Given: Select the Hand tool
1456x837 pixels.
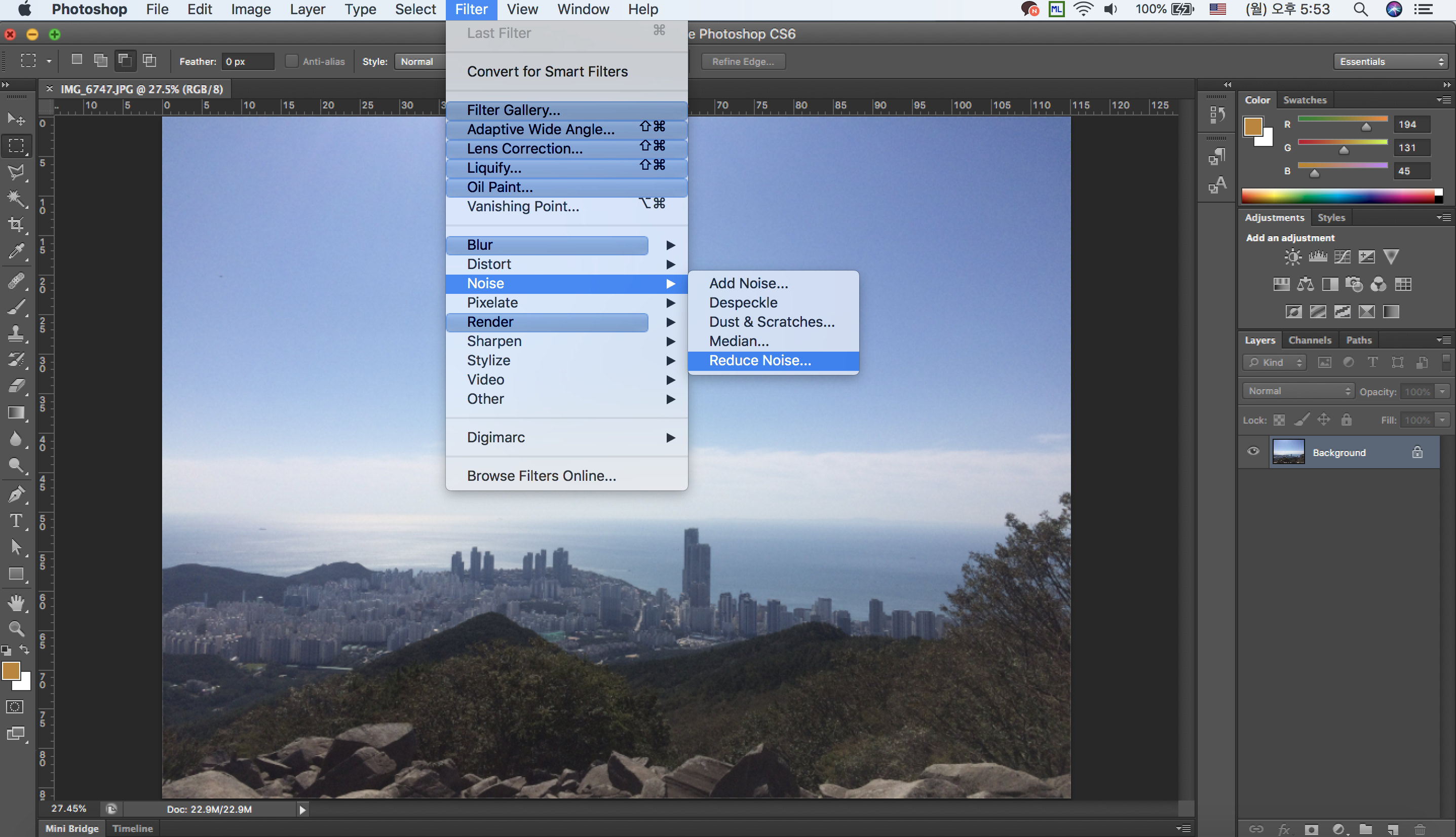Looking at the screenshot, I should pos(16,602).
